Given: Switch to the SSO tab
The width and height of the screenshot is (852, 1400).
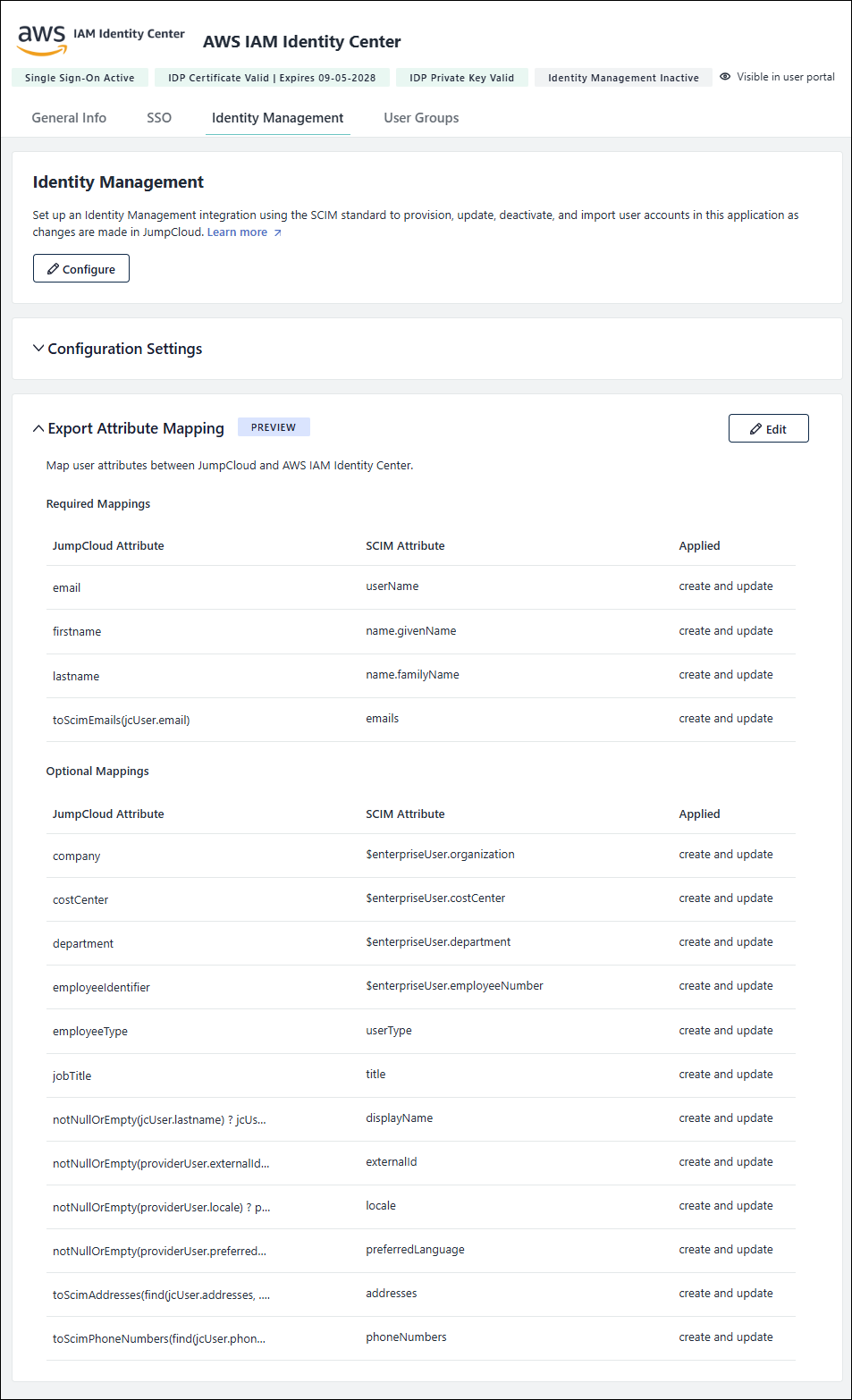Looking at the screenshot, I should [159, 118].
